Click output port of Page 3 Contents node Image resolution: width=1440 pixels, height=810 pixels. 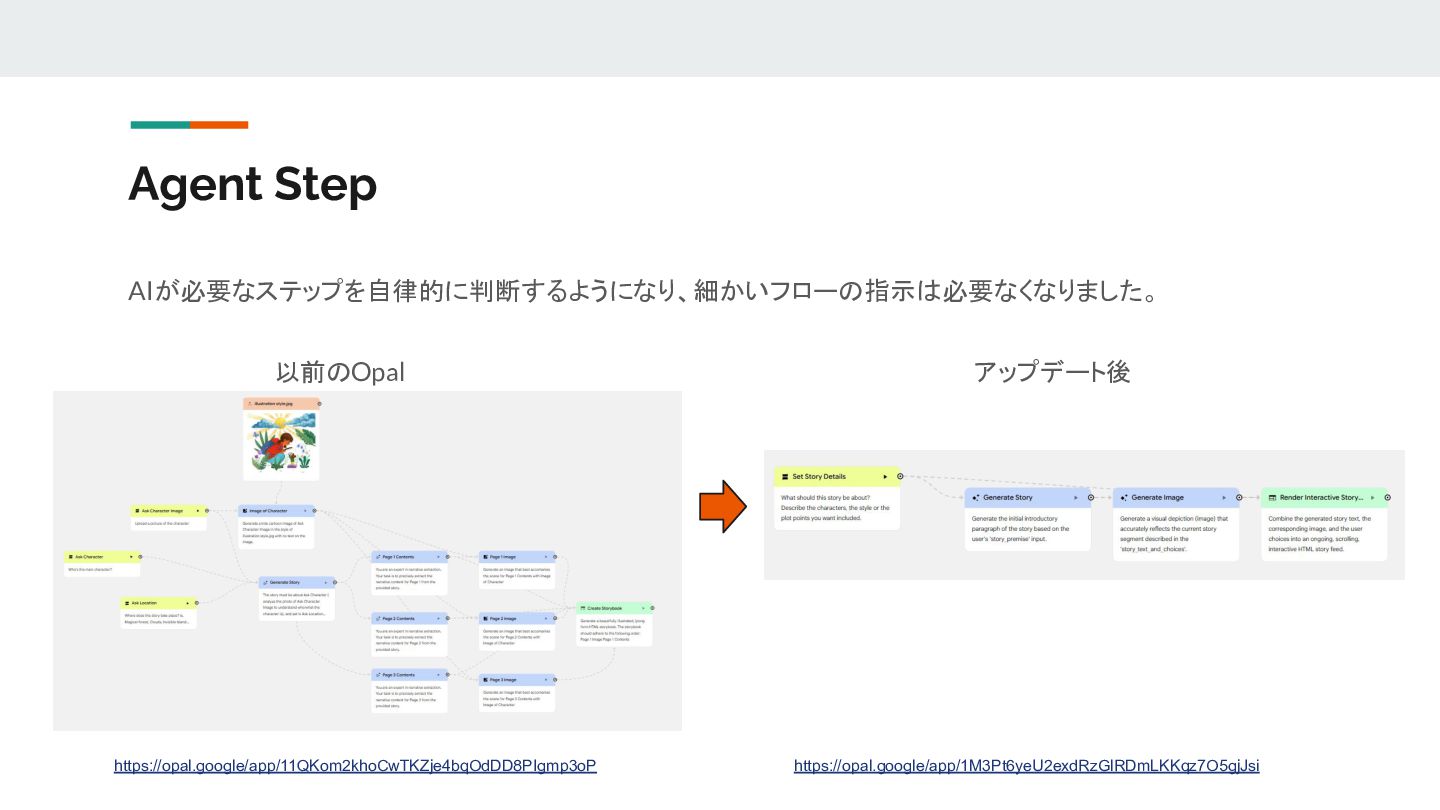(x=448, y=676)
